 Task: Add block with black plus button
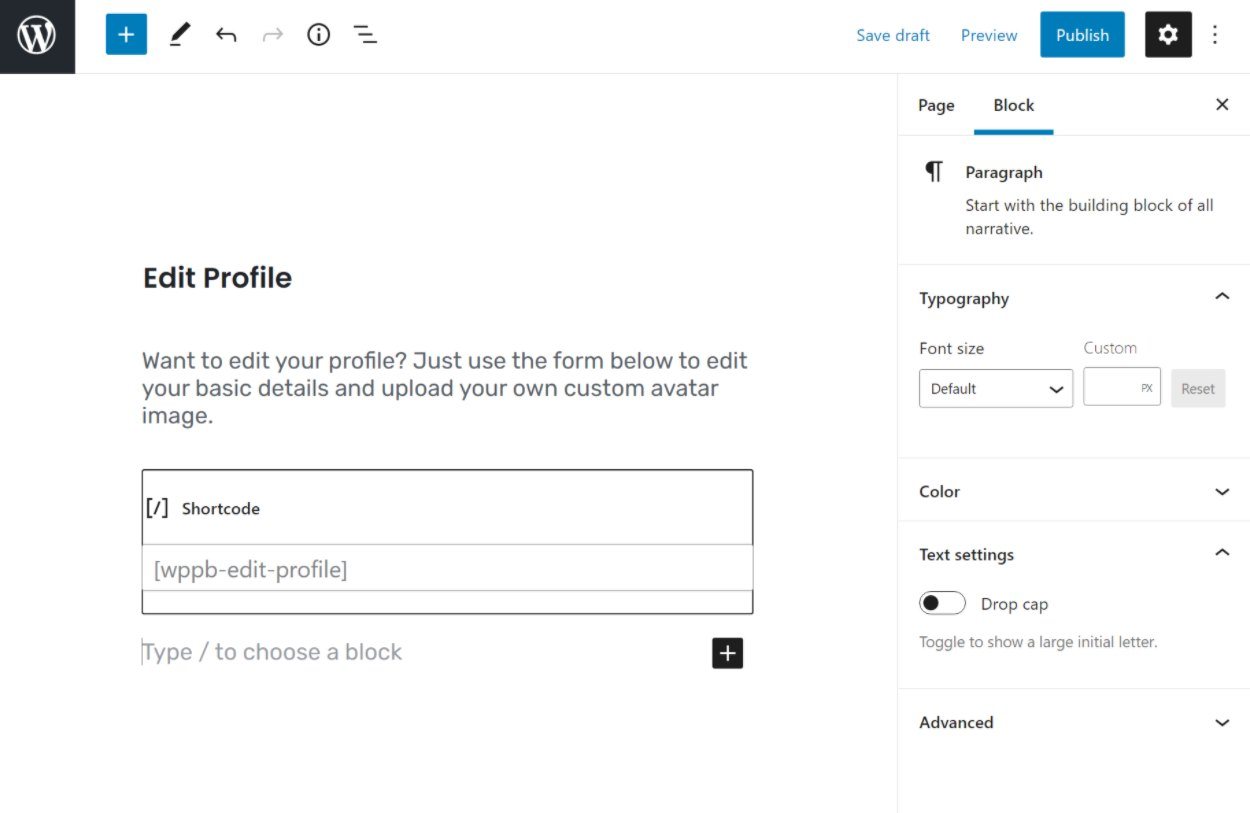pos(727,653)
